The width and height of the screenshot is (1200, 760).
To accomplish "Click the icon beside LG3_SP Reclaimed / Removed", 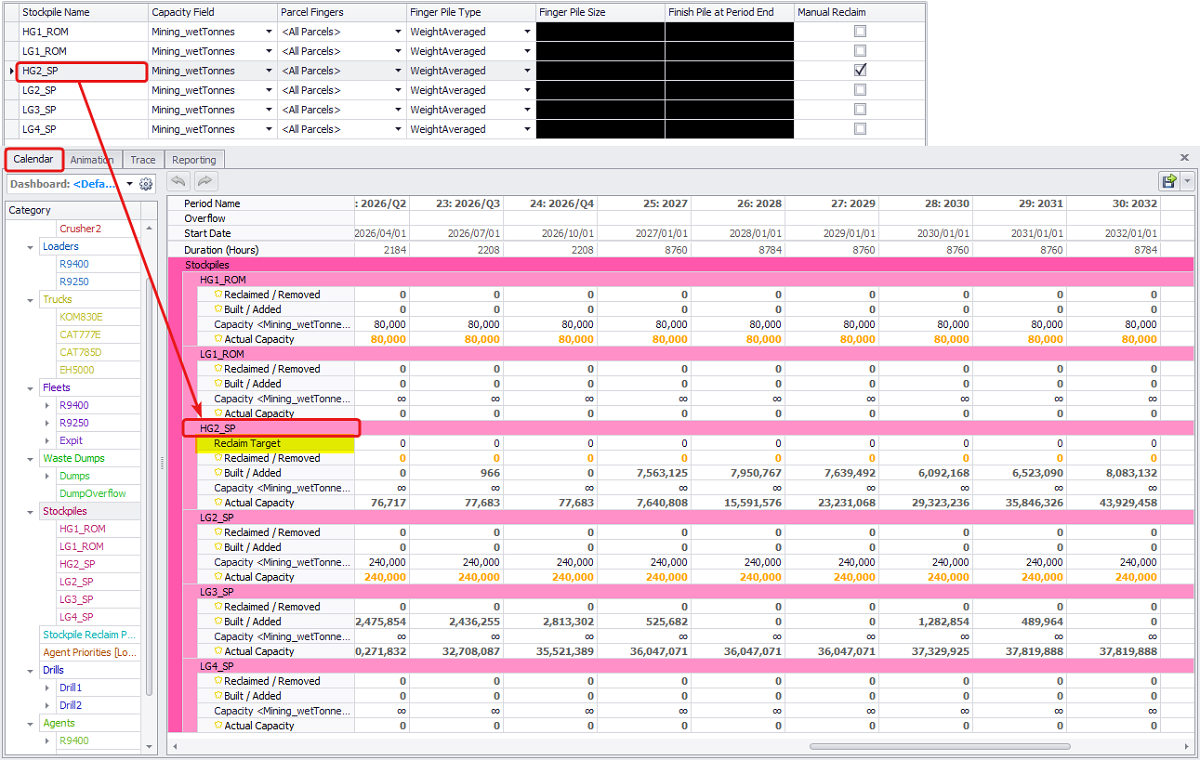I will [x=218, y=607].
